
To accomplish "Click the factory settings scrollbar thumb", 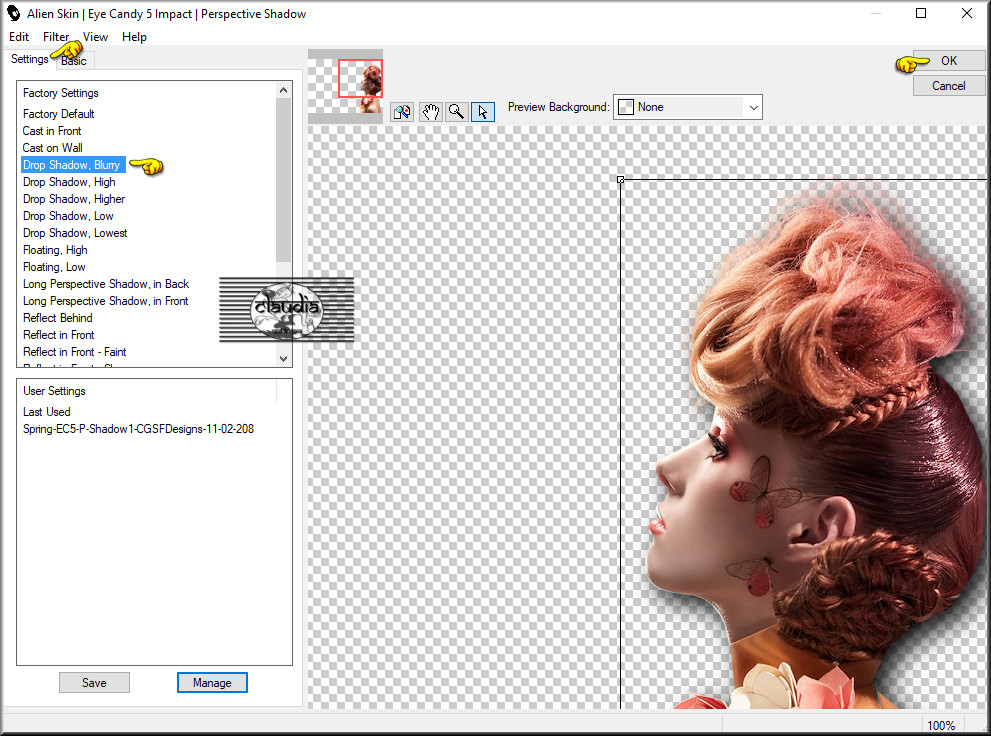I will click(x=284, y=180).
